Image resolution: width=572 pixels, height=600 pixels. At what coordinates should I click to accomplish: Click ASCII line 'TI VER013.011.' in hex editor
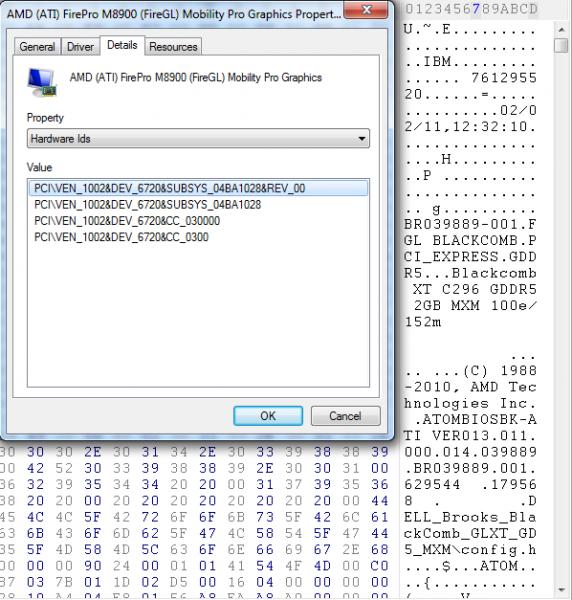point(470,436)
